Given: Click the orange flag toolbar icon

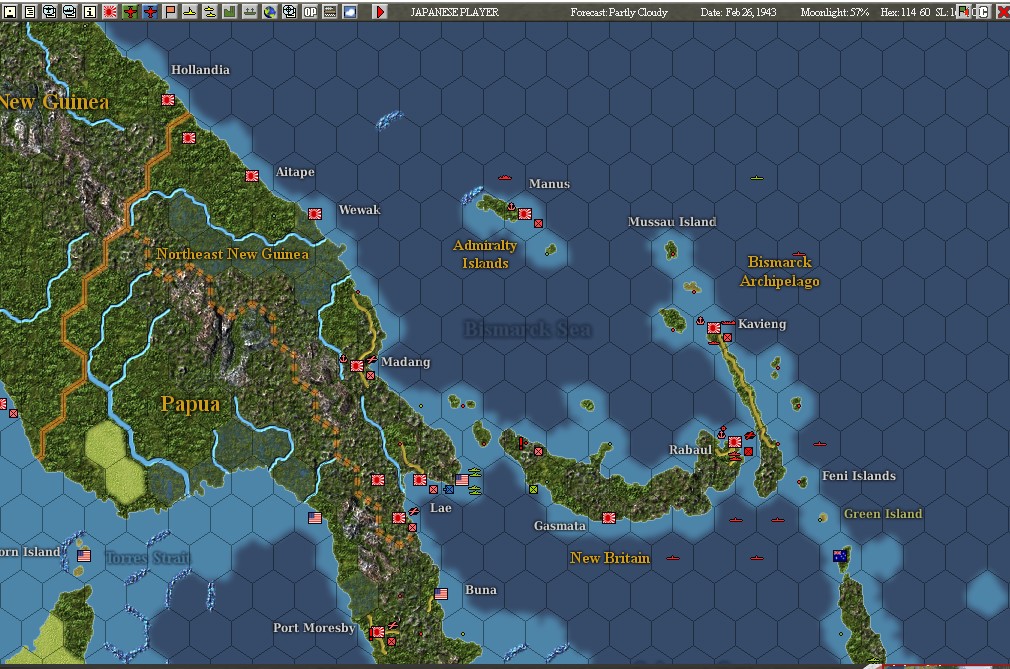Looking at the screenshot, I should click(169, 12).
